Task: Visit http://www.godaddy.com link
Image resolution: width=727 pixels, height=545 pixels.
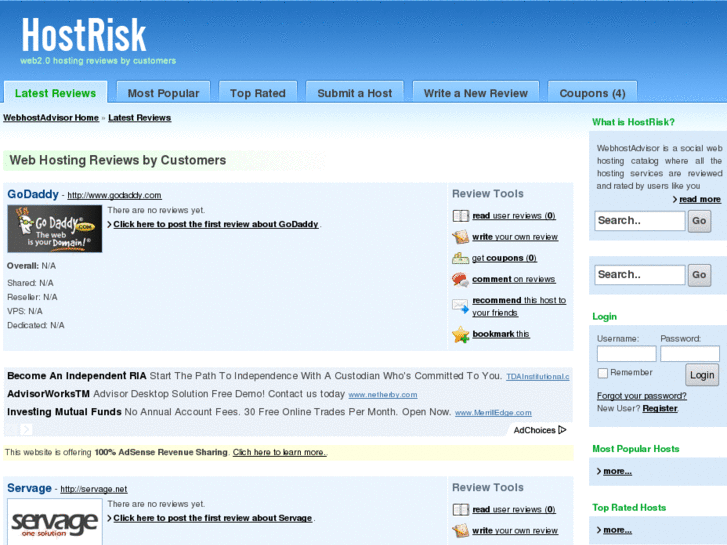Action: [x=115, y=195]
